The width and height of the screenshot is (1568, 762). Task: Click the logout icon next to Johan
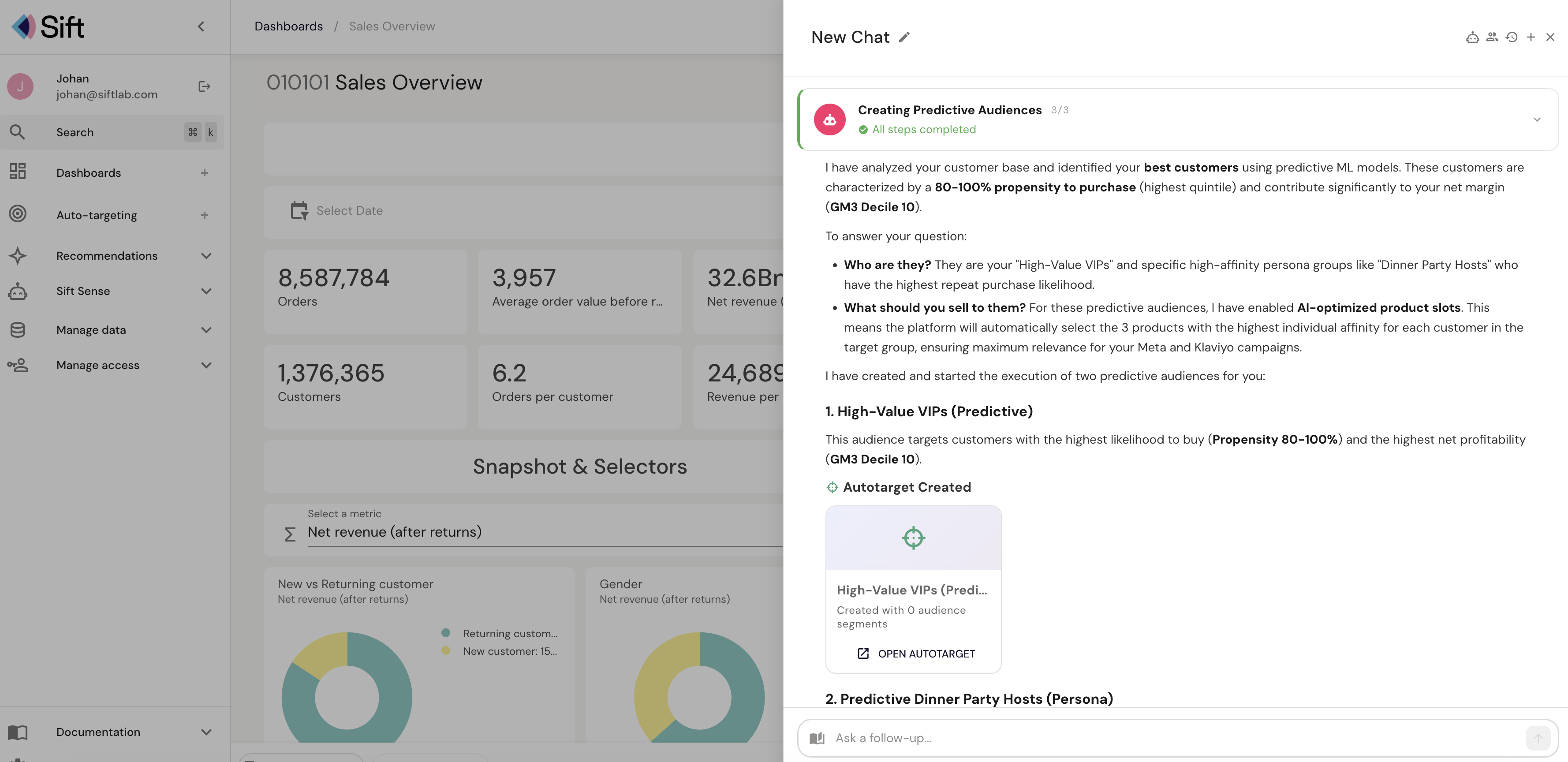[x=205, y=86]
